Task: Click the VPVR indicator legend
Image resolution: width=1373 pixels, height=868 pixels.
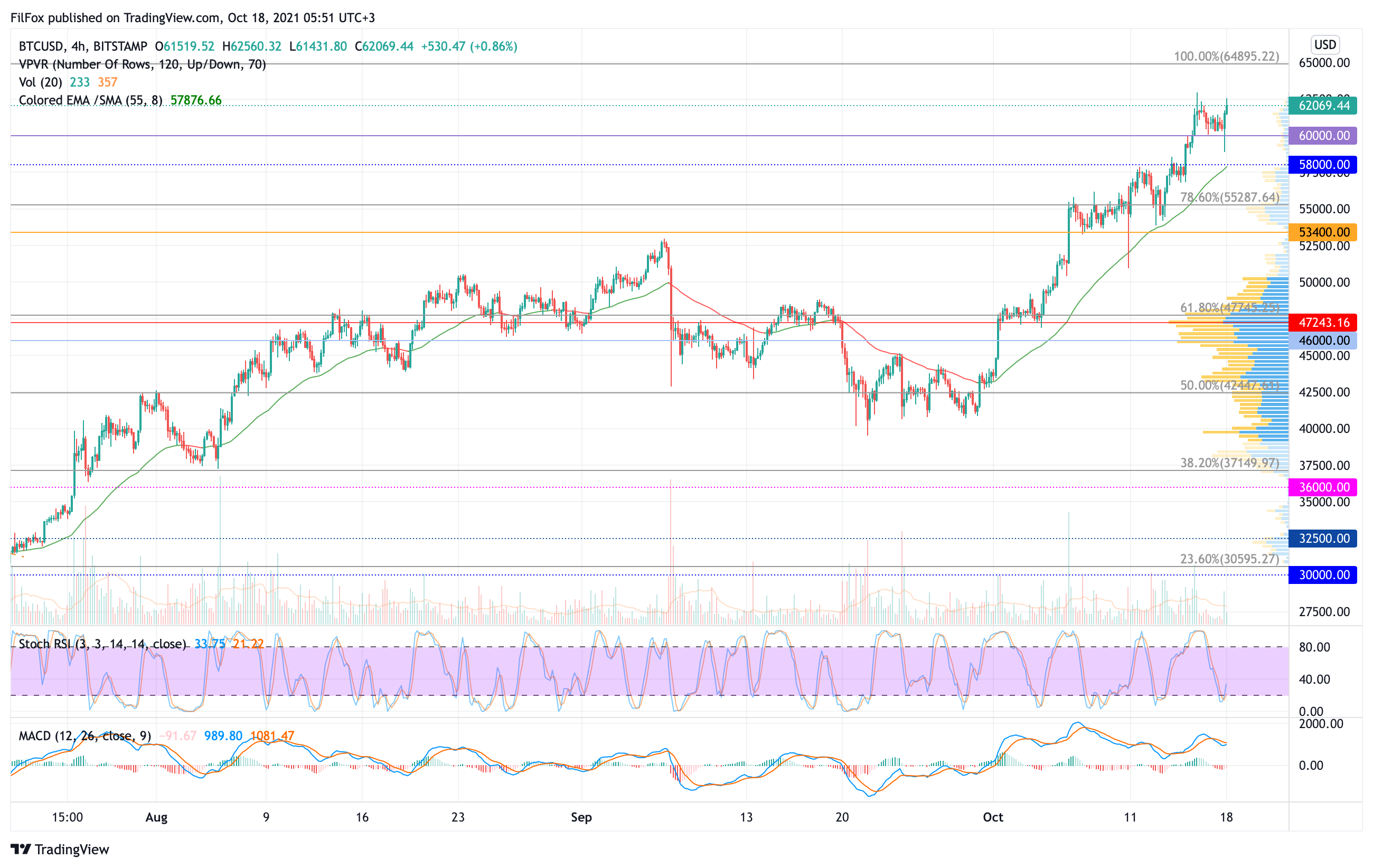Action: [x=143, y=64]
